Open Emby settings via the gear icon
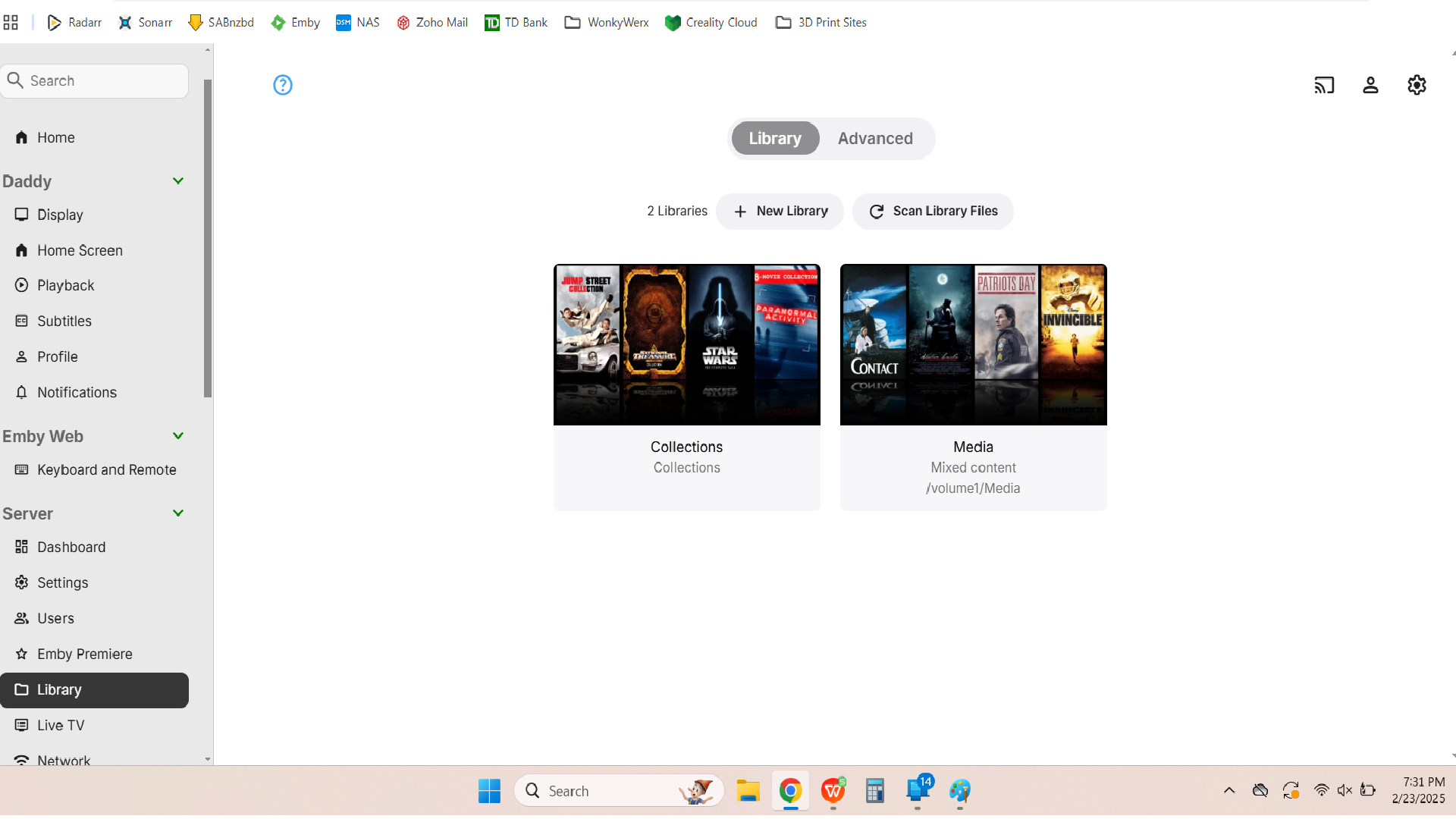This screenshot has height=819, width=1456. pyautogui.click(x=1417, y=84)
